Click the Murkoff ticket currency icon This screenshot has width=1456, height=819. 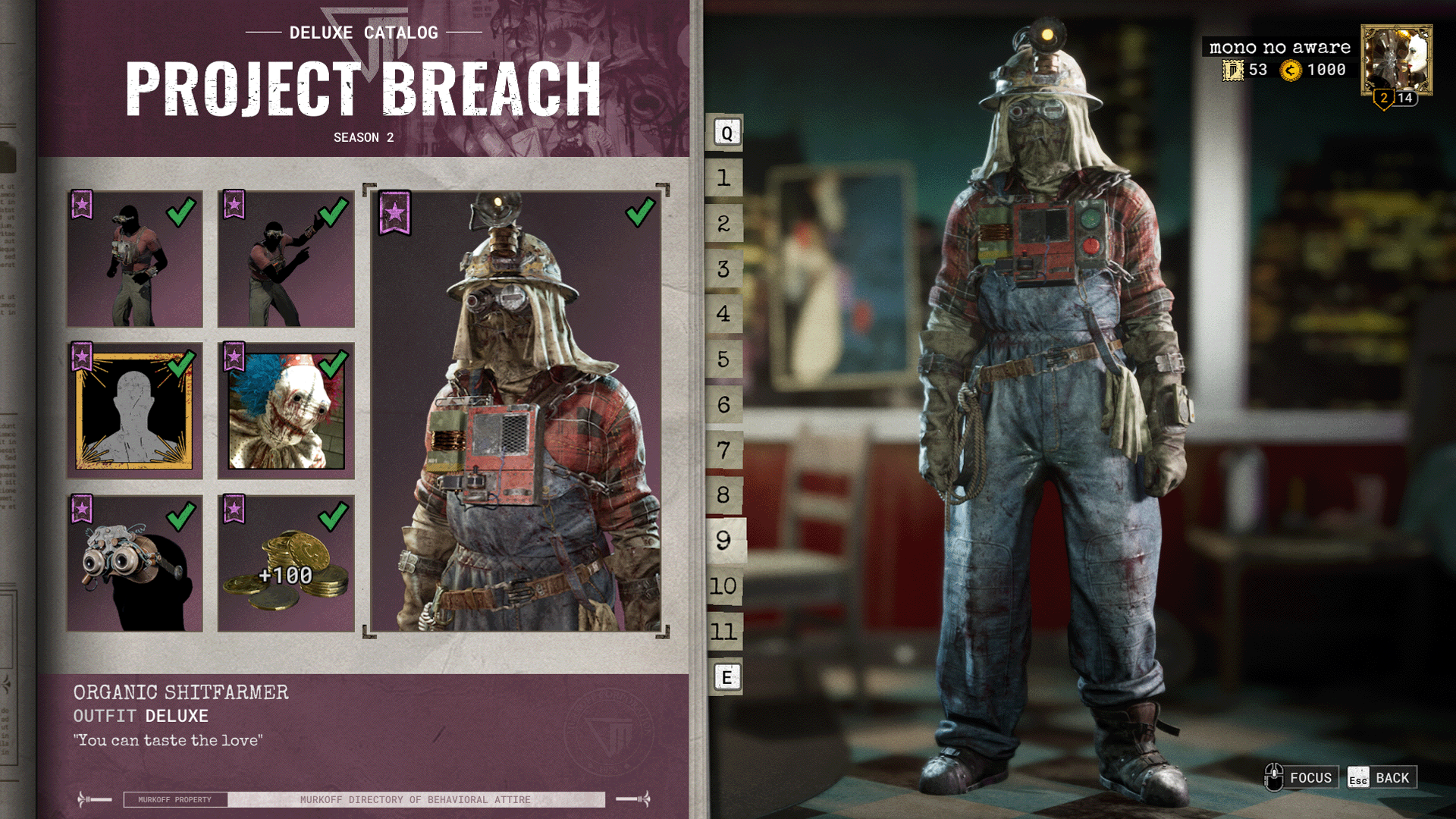(x=1233, y=70)
